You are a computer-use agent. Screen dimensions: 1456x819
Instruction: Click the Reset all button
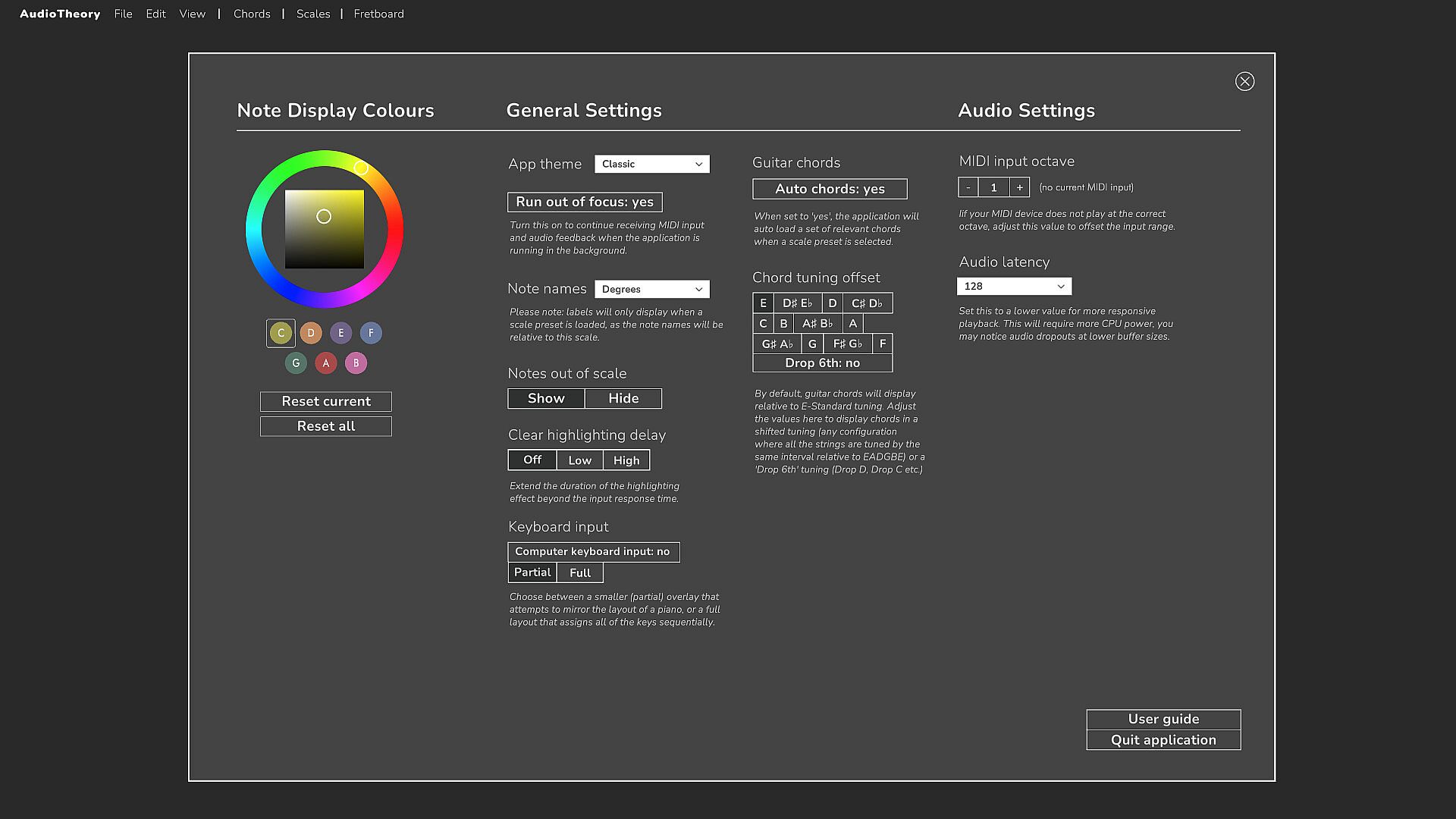point(326,426)
